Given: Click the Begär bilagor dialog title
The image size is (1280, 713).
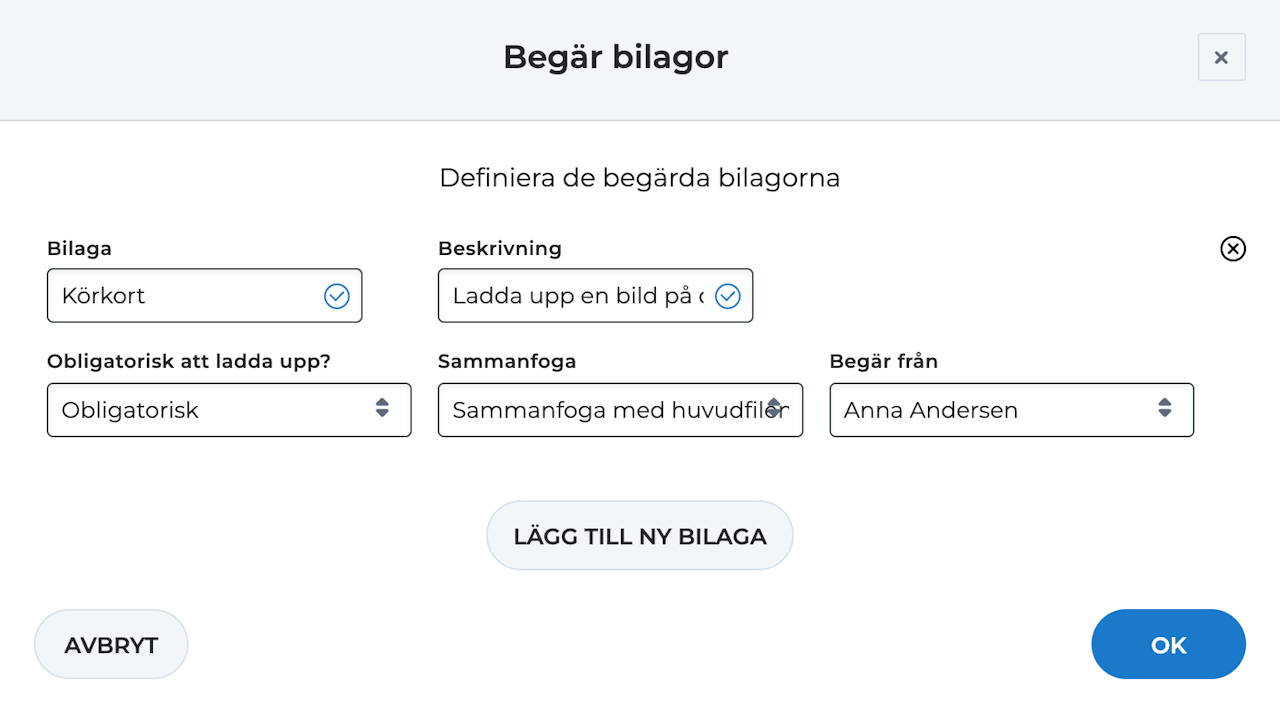Looking at the screenshot, I should pyautogui.click(x=615, y=57).
